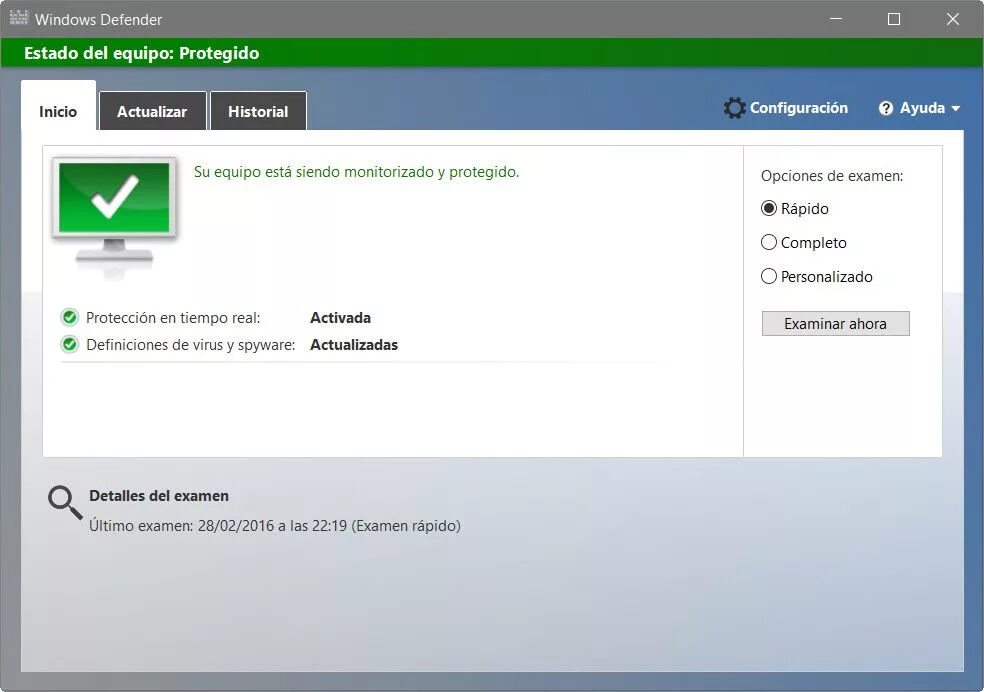Click the Windows Defender title bar icon
The height and width of the screenshot is (692, 984).
click(x=19, y=18)
